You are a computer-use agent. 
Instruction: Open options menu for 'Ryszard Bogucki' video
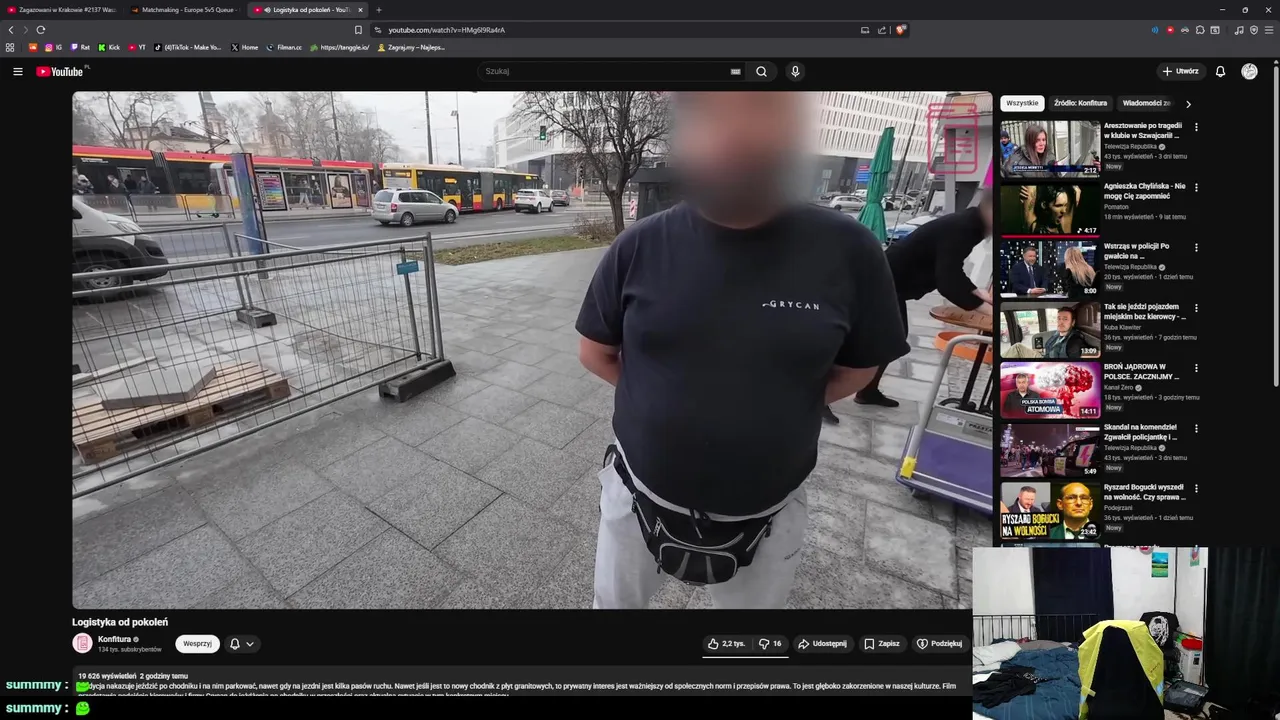pyautogui.click(x=1196, y=488)
